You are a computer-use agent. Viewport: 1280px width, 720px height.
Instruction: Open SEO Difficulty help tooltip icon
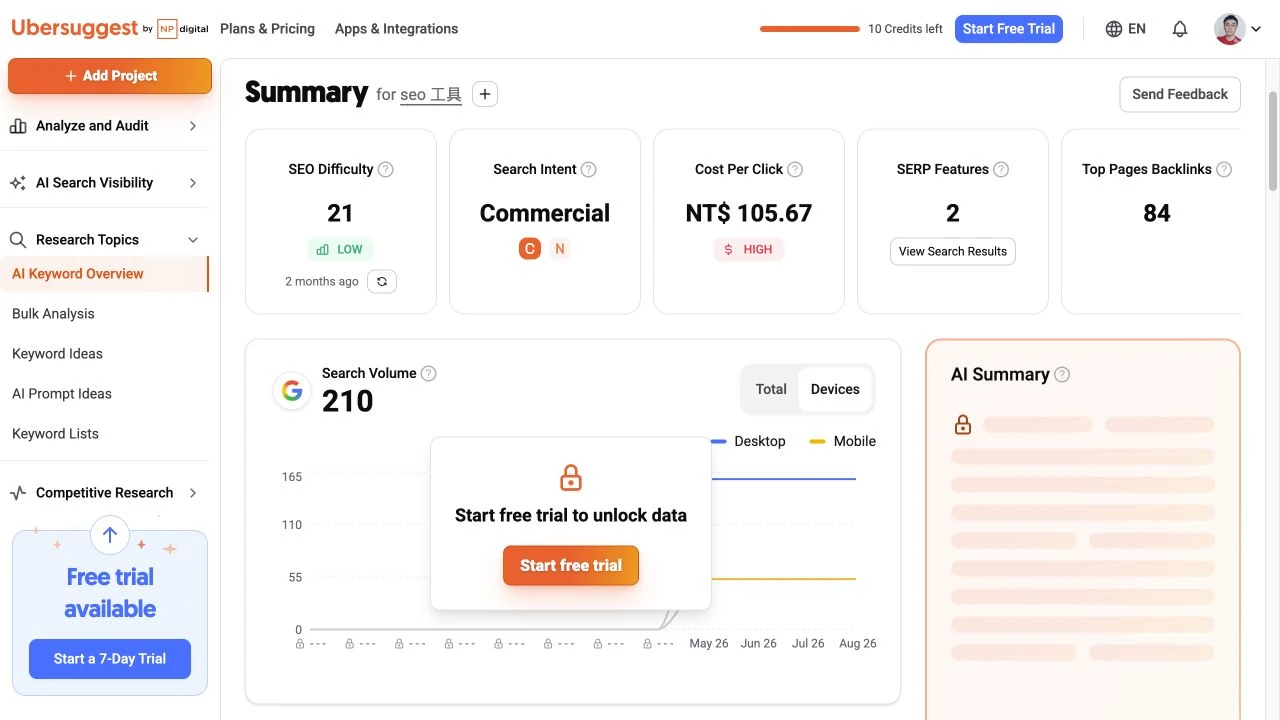pyautogui.click(x=386, y=169)
